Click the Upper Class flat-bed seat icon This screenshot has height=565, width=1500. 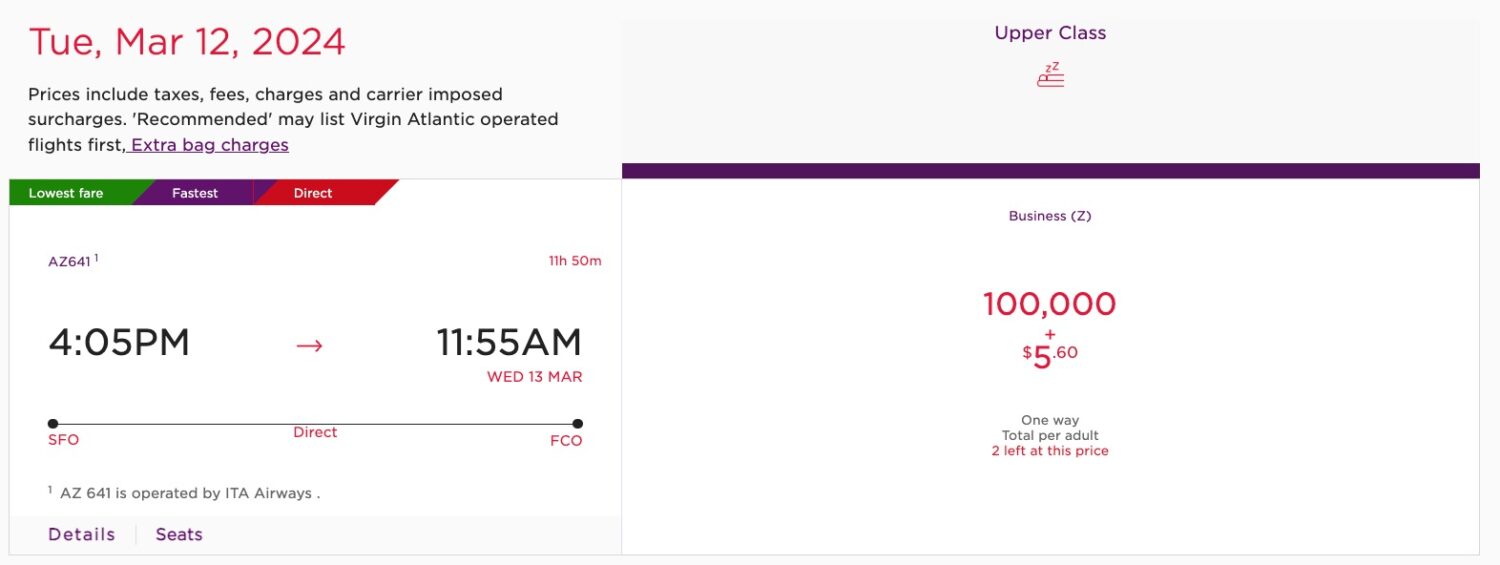pos(1050,75)
